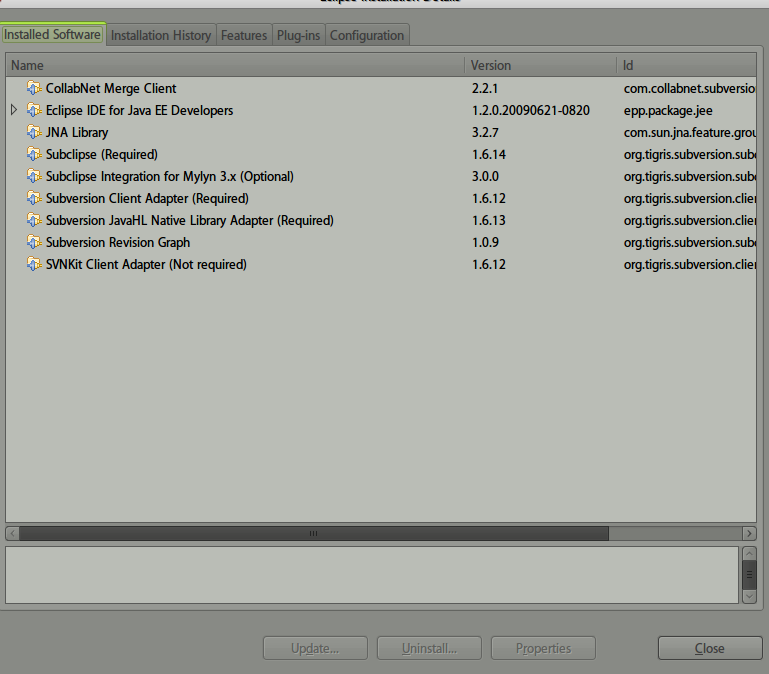Click the com.sun.jna.feature id cell
The width and height of the screenshot is (769, 674).
point(690,133)
